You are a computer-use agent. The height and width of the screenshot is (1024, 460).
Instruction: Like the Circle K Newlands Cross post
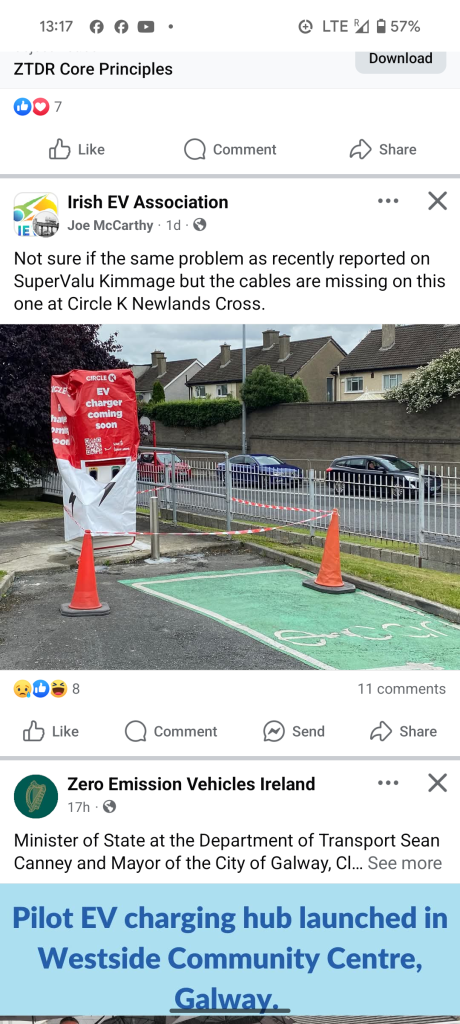[51, 731]
